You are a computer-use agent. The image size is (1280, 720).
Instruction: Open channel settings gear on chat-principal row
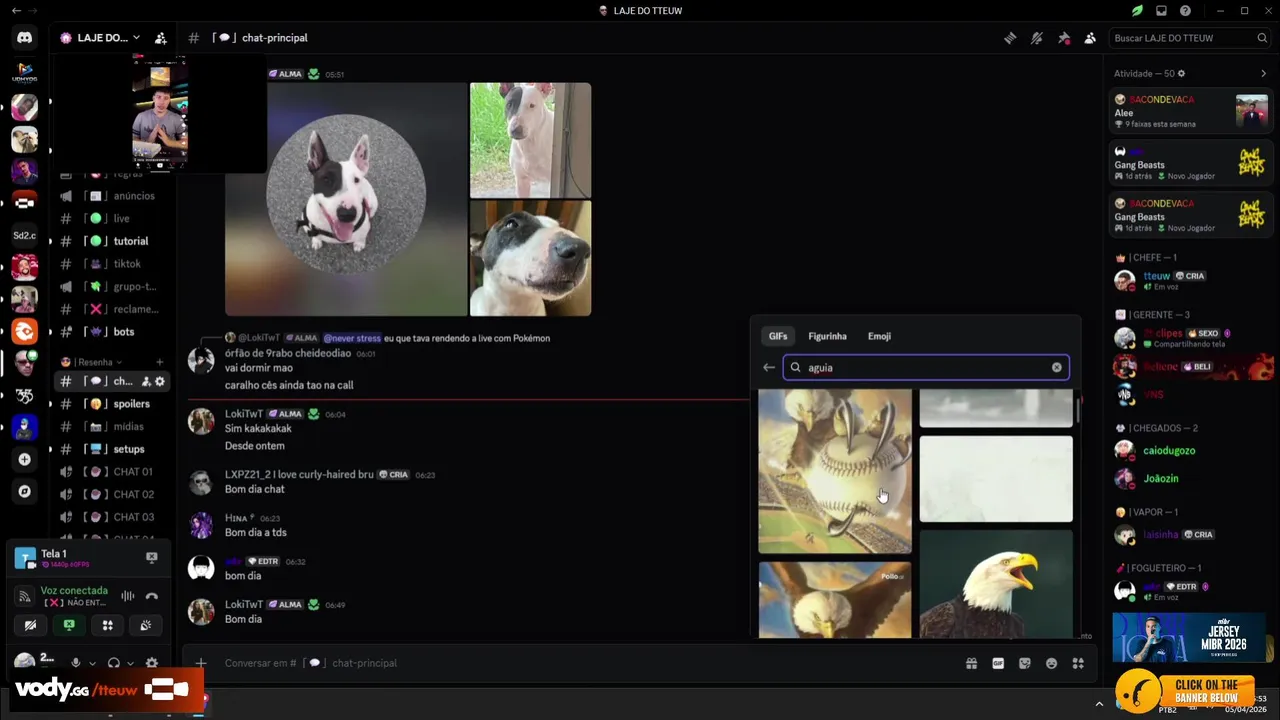pos(160,381)
